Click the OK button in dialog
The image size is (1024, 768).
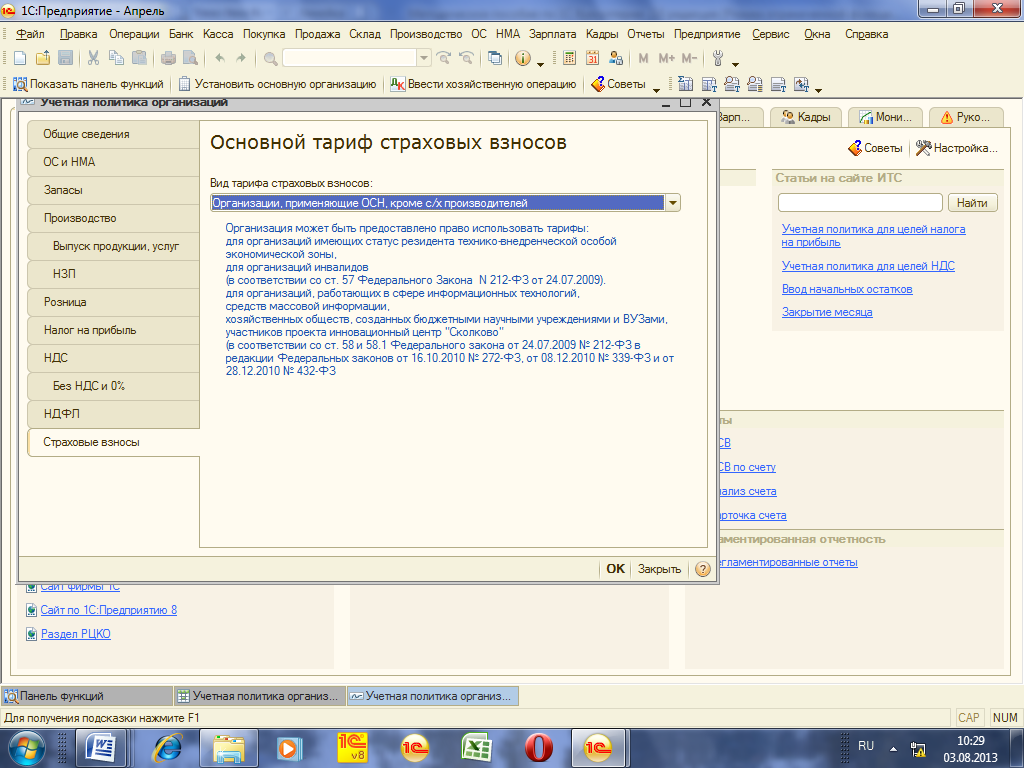click(615, 569)
